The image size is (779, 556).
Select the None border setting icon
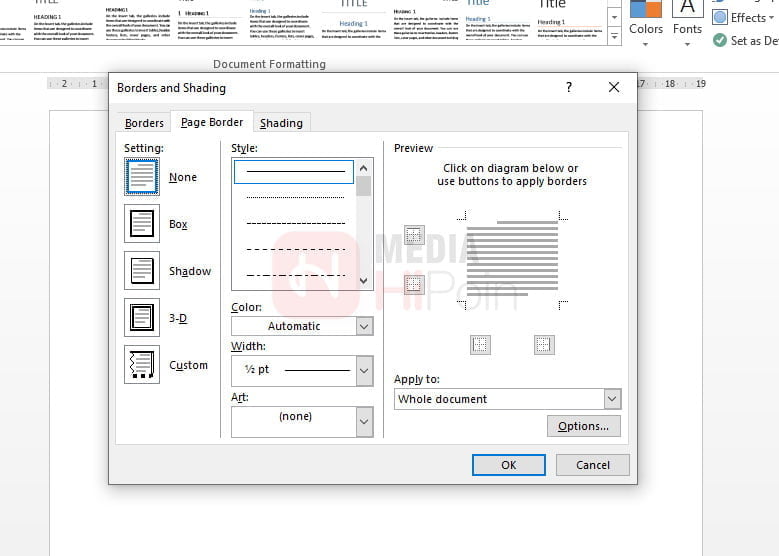click(x=142, y=177)
